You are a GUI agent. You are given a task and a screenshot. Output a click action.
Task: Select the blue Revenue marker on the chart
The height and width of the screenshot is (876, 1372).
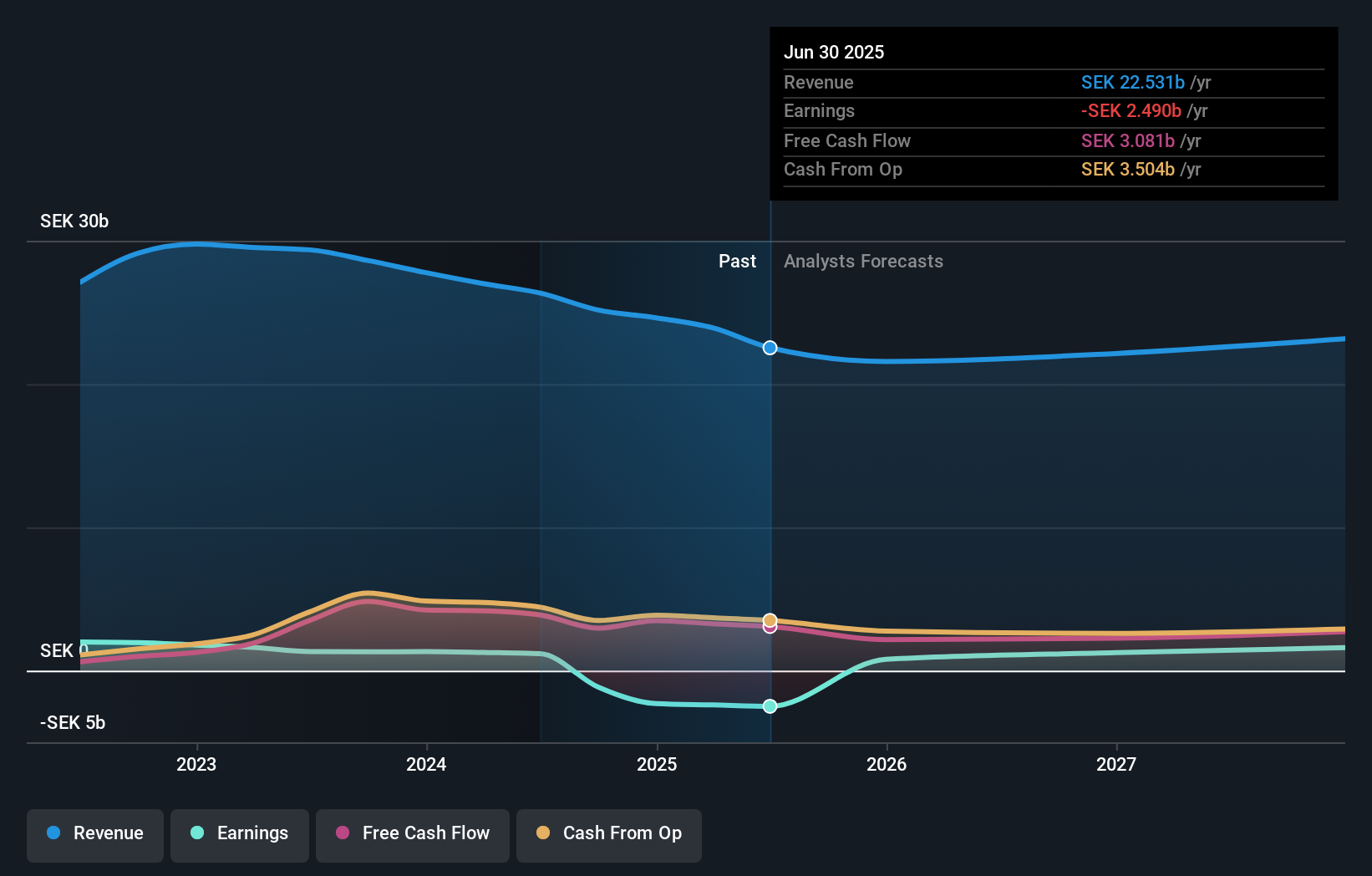[770, 348]
